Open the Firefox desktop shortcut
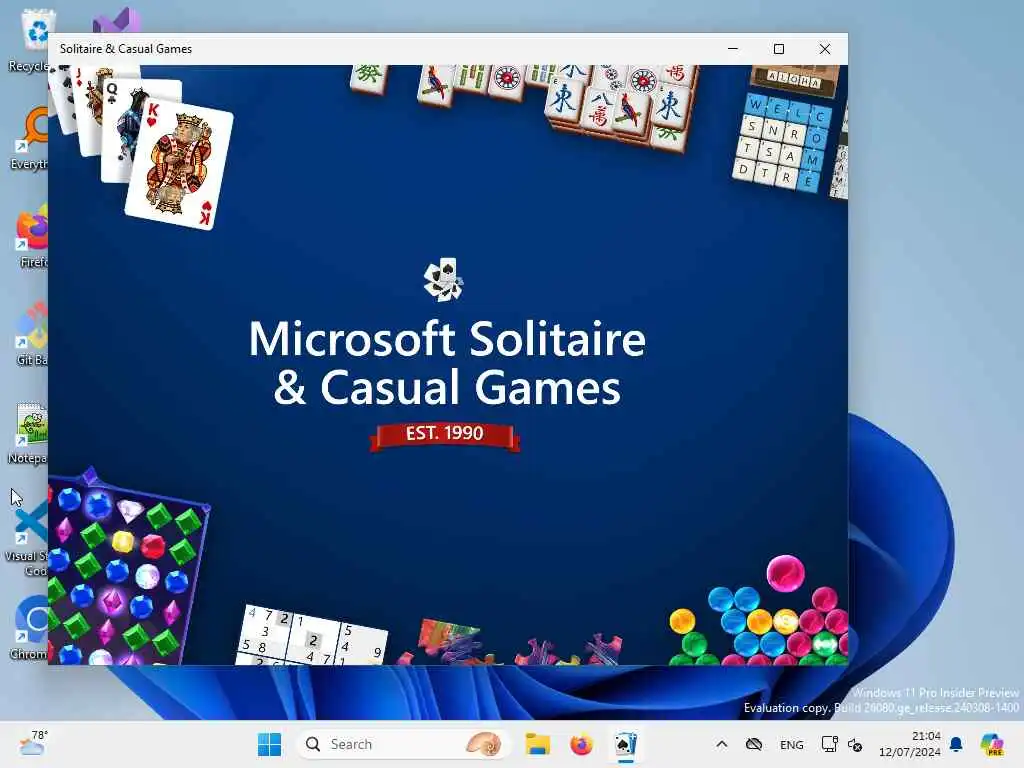Viewport: 1024px width, 768px height. point(33,236)
